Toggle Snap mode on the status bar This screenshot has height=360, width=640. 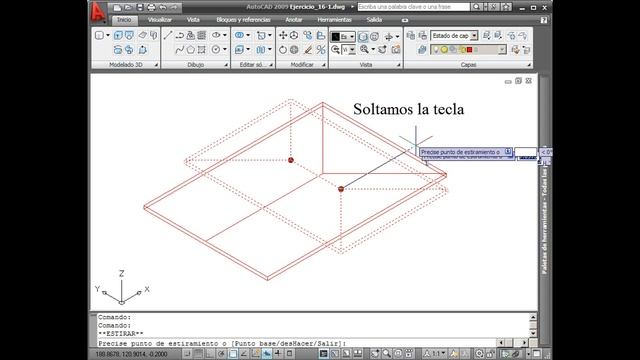[x=188, y=353]
